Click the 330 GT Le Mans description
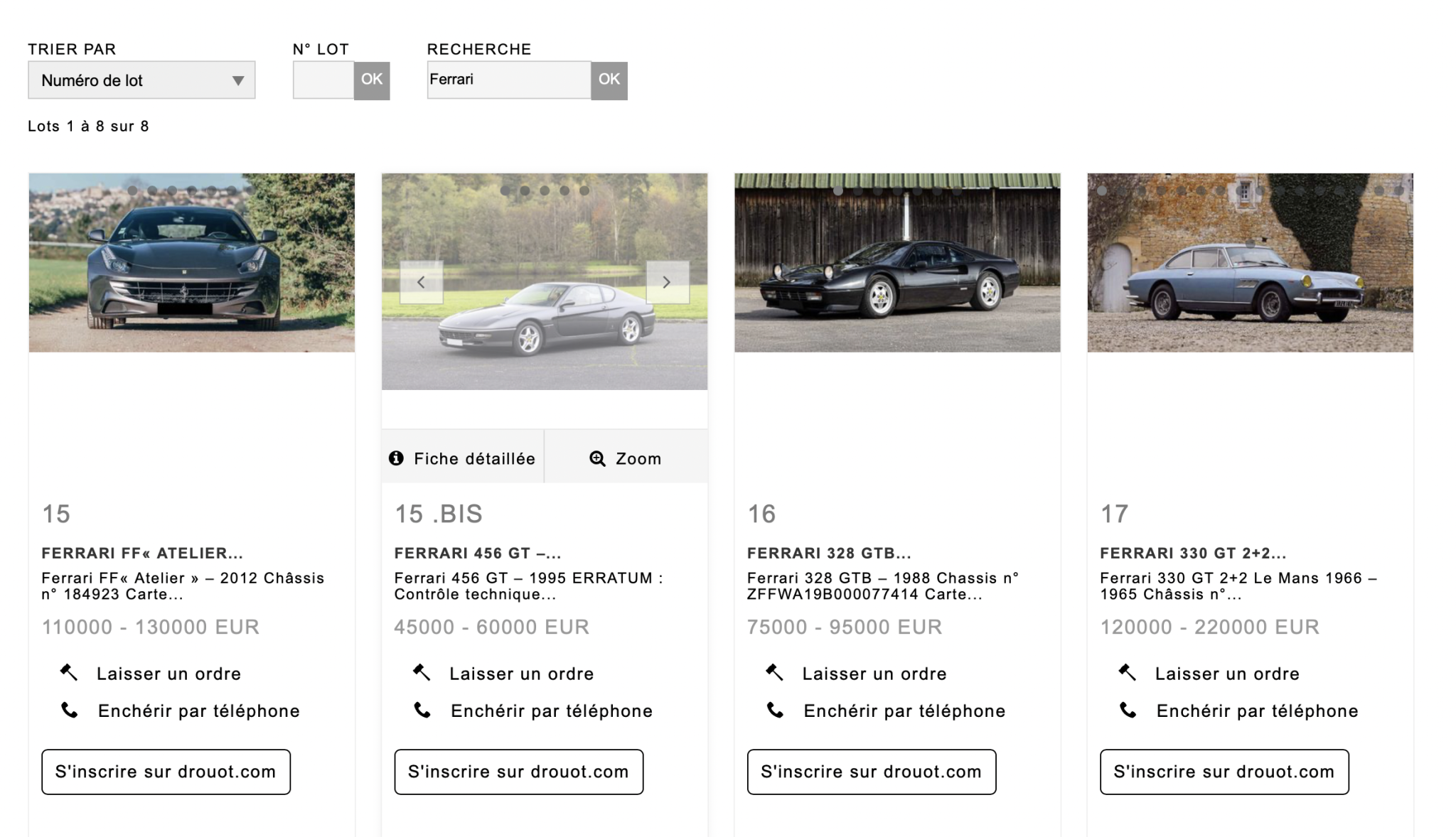Viewport: 1456px width, 837px height. (1238, 586)
